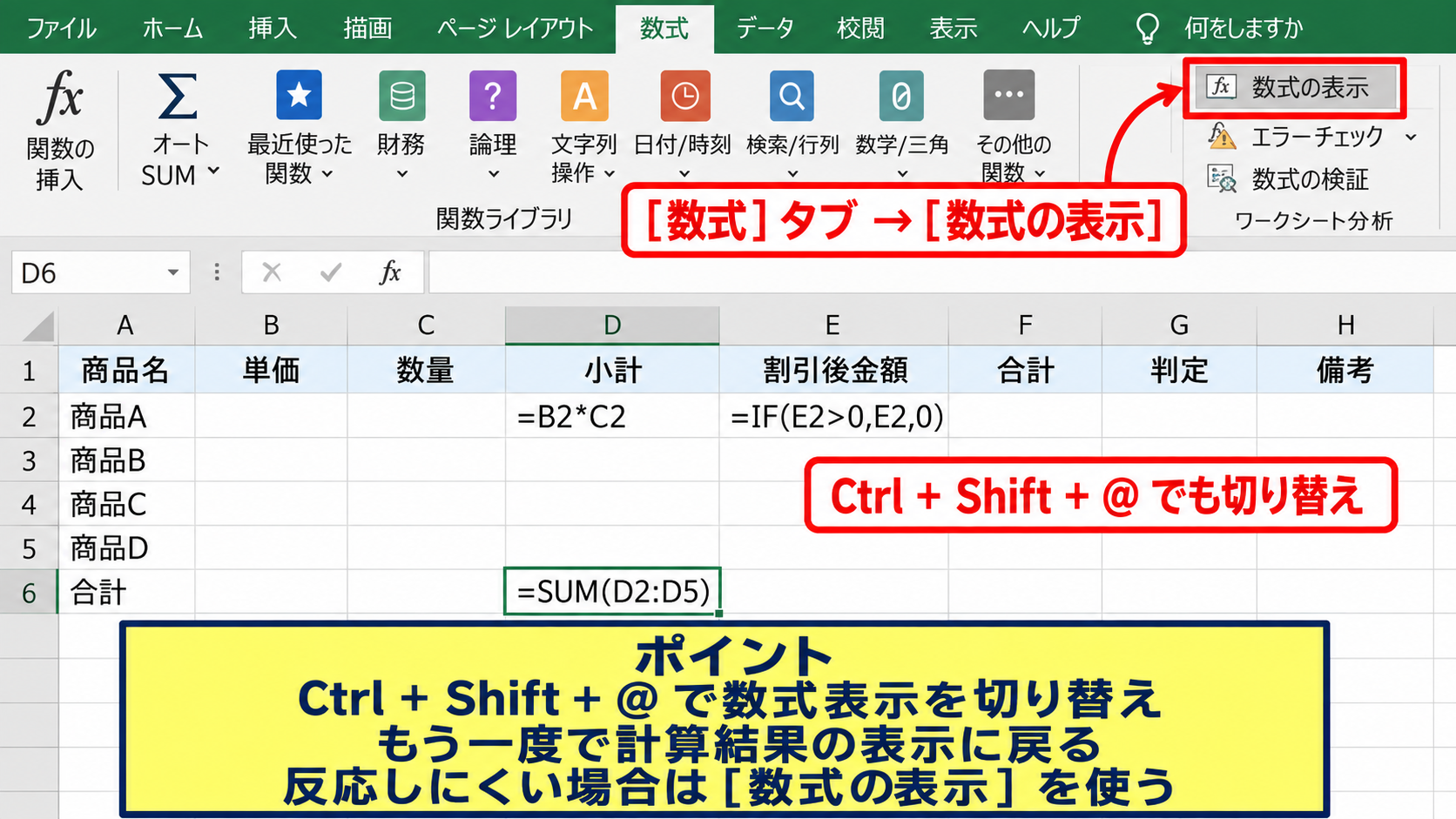Image resolution: width=1456 pixels, height=819 pixels.
Task: Select cell with =IF(E2>0,E2,0)
Action: pyautogui.click(x=833, y=417)
